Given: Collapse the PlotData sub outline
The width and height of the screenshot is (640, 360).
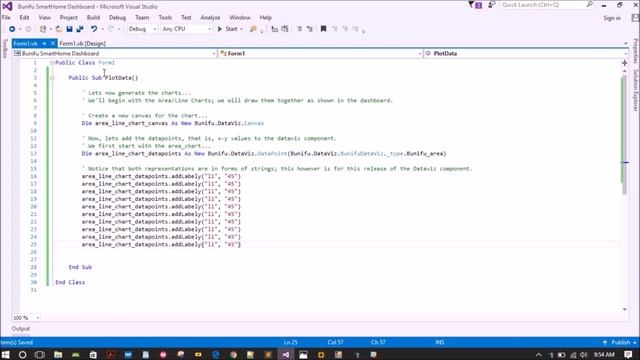Looking at the screenshot, I should tap(52, 78).
